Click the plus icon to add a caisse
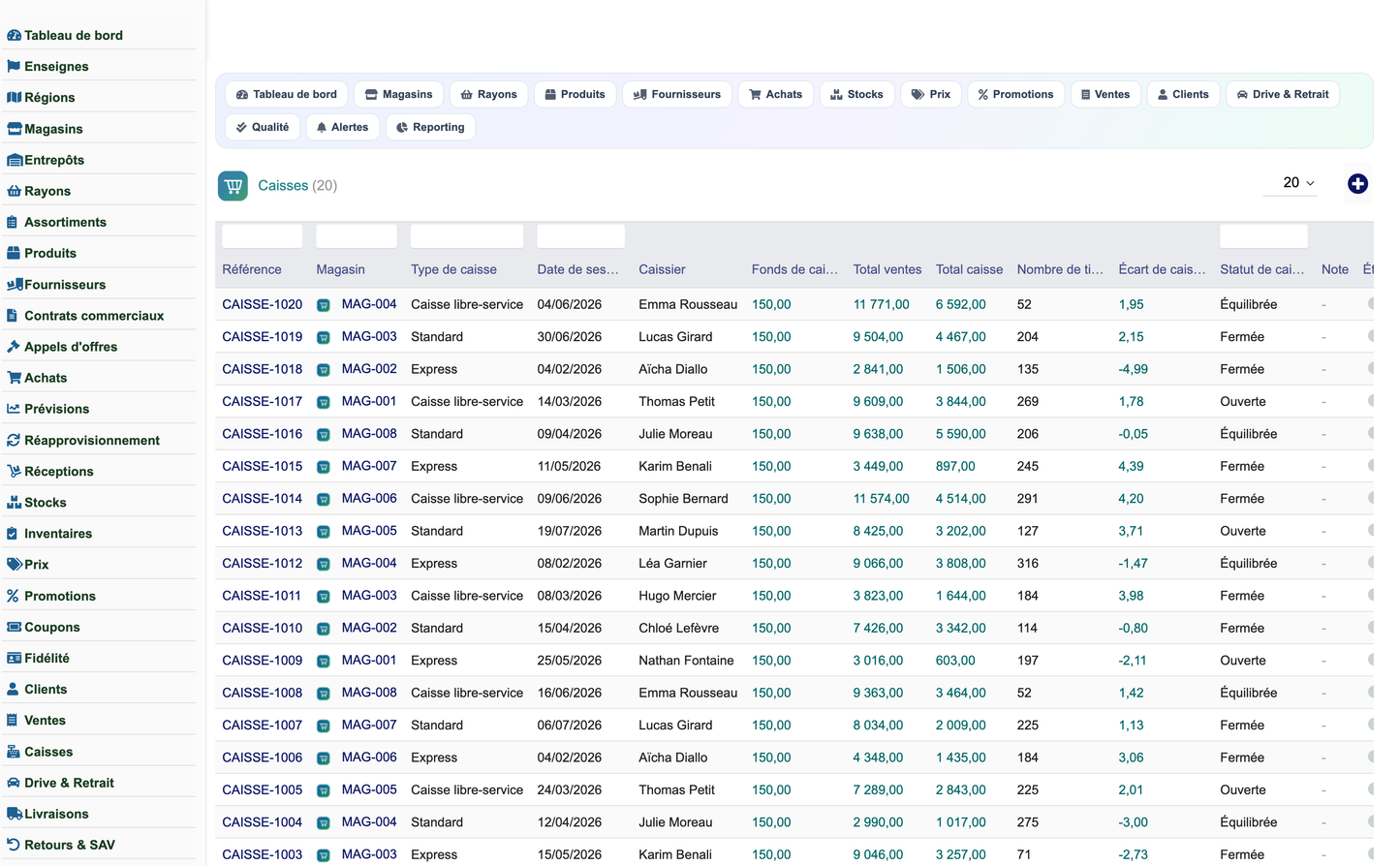This screenshot has width=1400, height=866. click(1357, 183)
